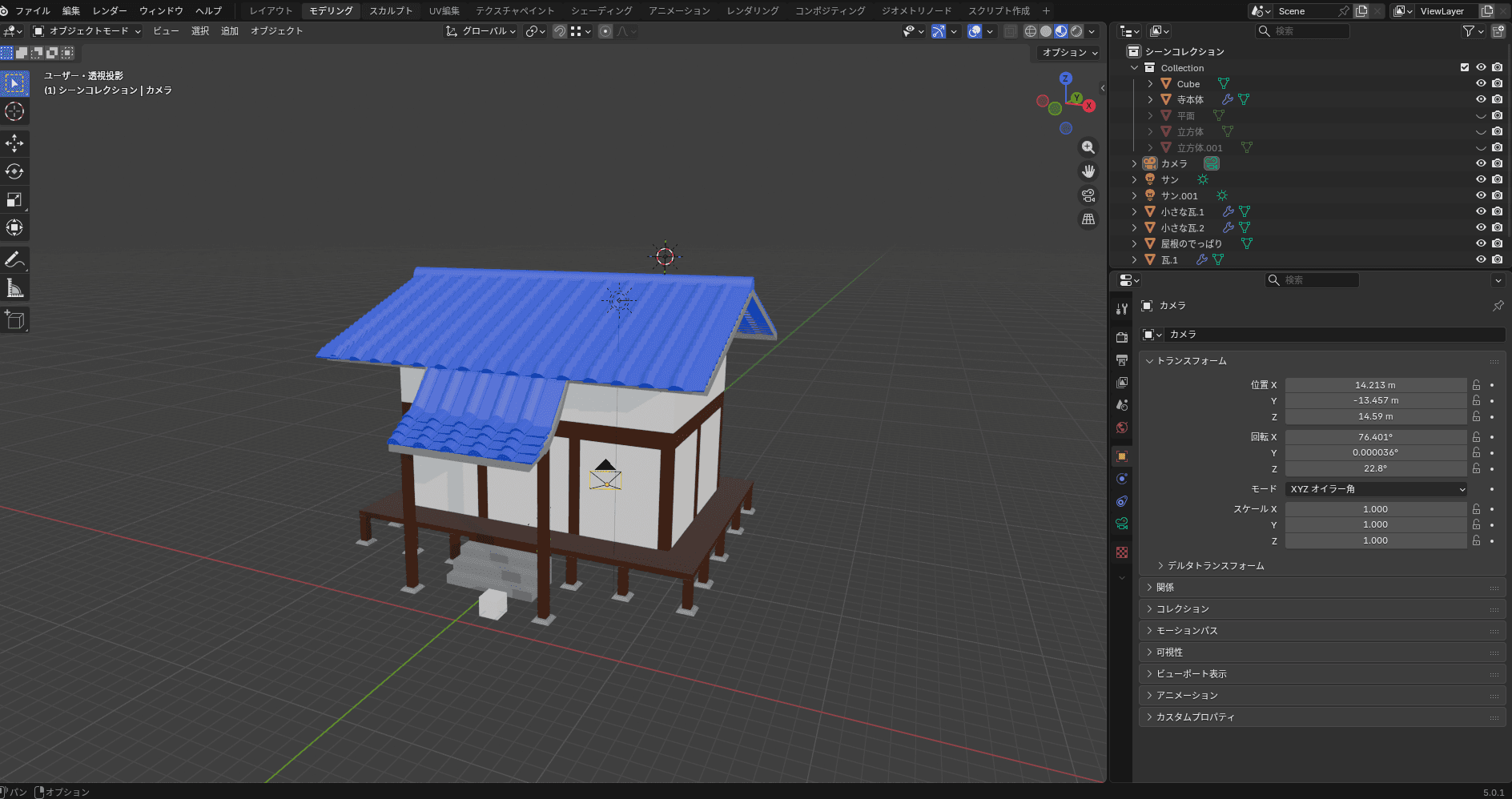This screenshot has width=1512, height=799.
Task: Select the Scale tool in the left toolbar
Action: [x=14, y=199]
